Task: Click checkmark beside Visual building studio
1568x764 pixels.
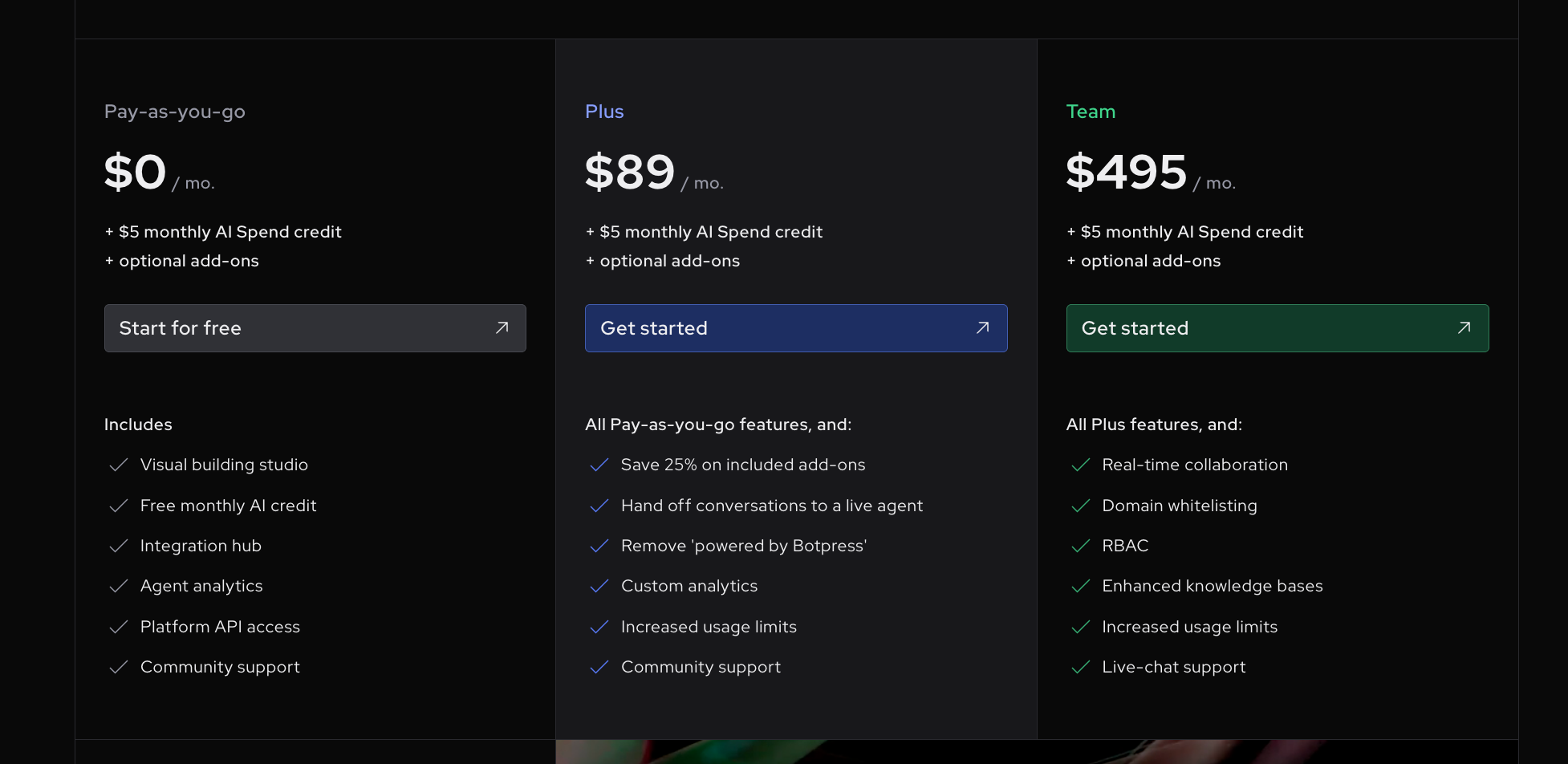Action: pos(119,465)
